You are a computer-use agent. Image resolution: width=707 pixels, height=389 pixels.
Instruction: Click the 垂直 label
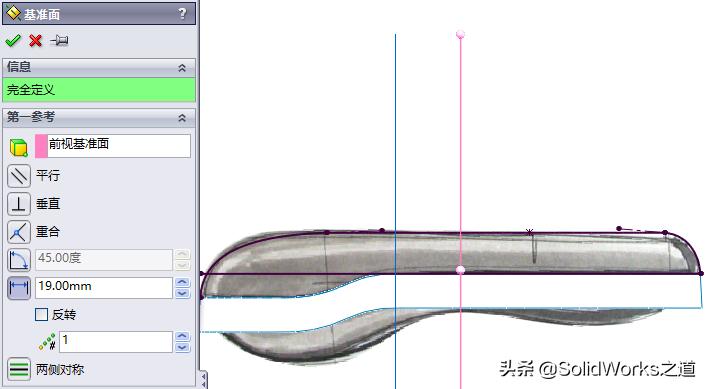[x=48, y=204]
